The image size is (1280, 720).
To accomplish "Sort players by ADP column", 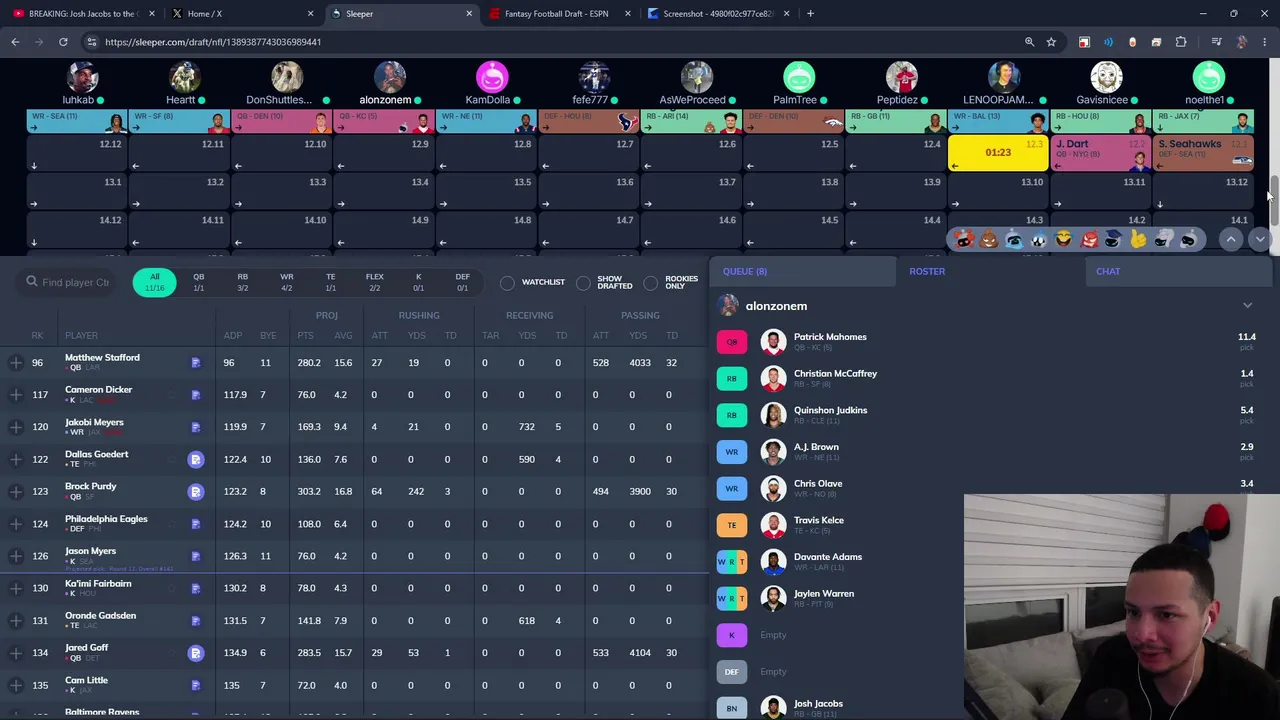I will 233,336.
